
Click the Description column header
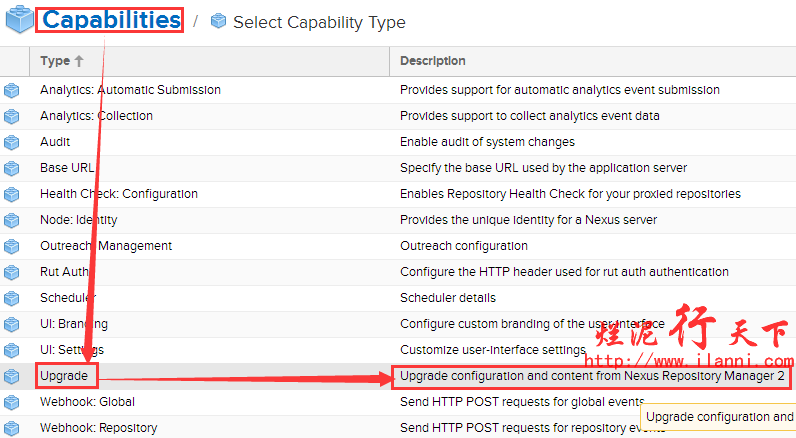(x=432, y=61)
